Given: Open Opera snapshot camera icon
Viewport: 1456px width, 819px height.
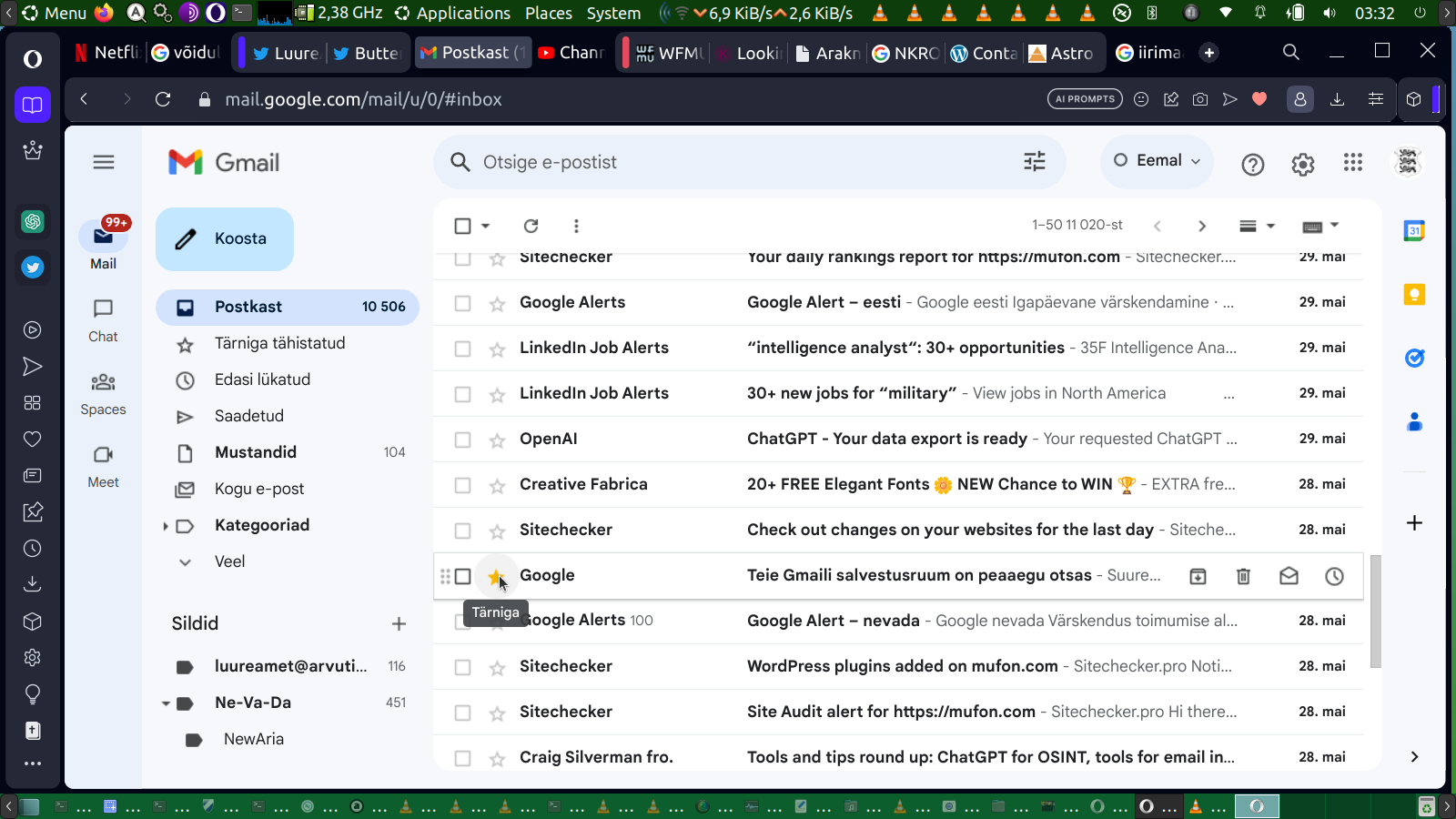Looking at the screenshot, I should click(x=1200, y=99).
